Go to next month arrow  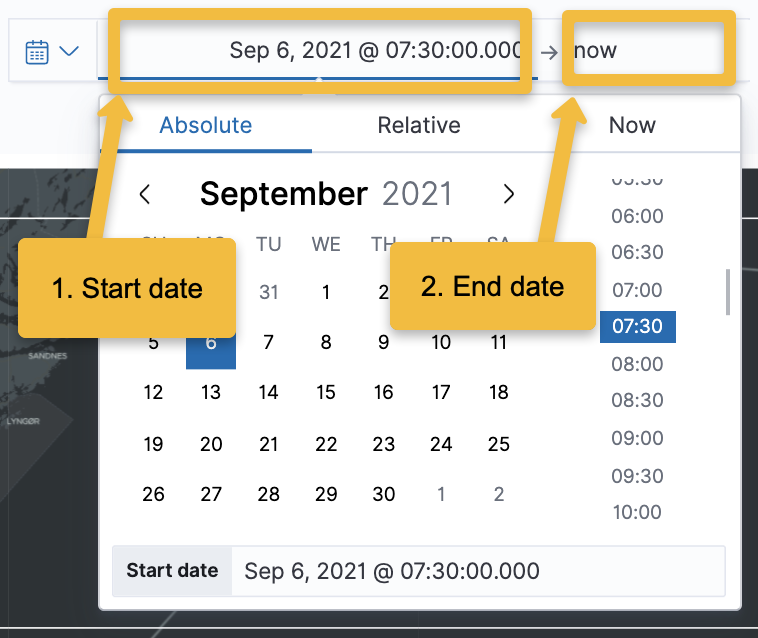509,194
